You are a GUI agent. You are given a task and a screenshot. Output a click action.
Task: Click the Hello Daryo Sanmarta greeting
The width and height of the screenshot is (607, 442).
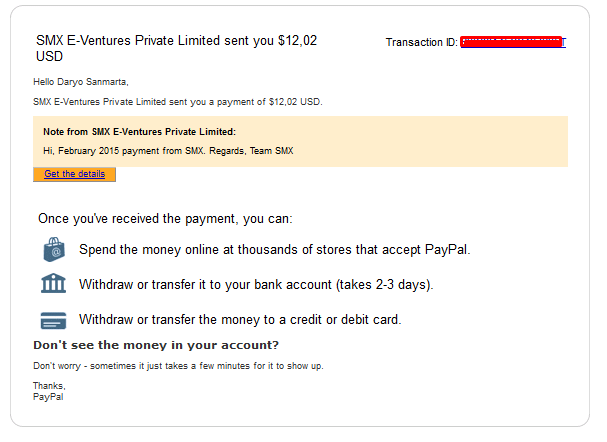[x=81, y=82]
